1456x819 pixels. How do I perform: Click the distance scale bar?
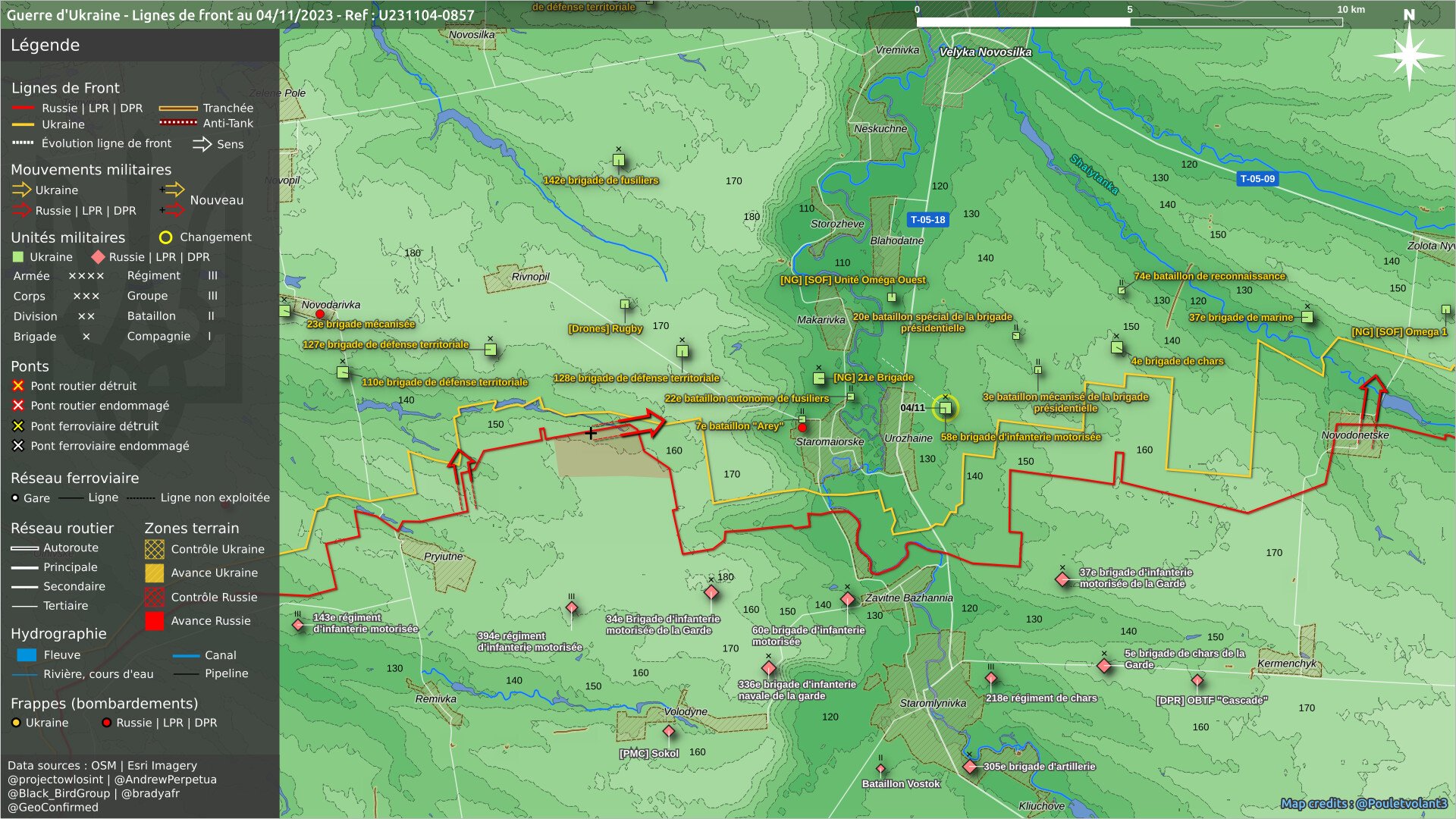click(1129, 22)
